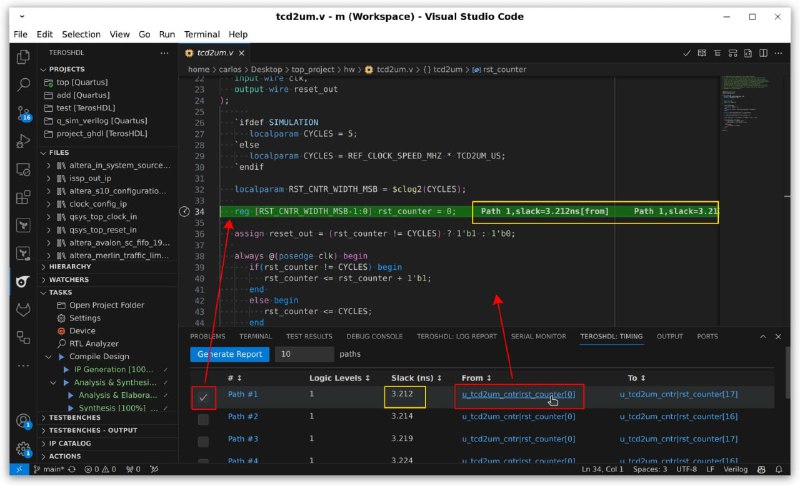Open the Remote Explorer view
This screenshot has height=486, width=800.
pyautogui.click(x=23, y=169)
